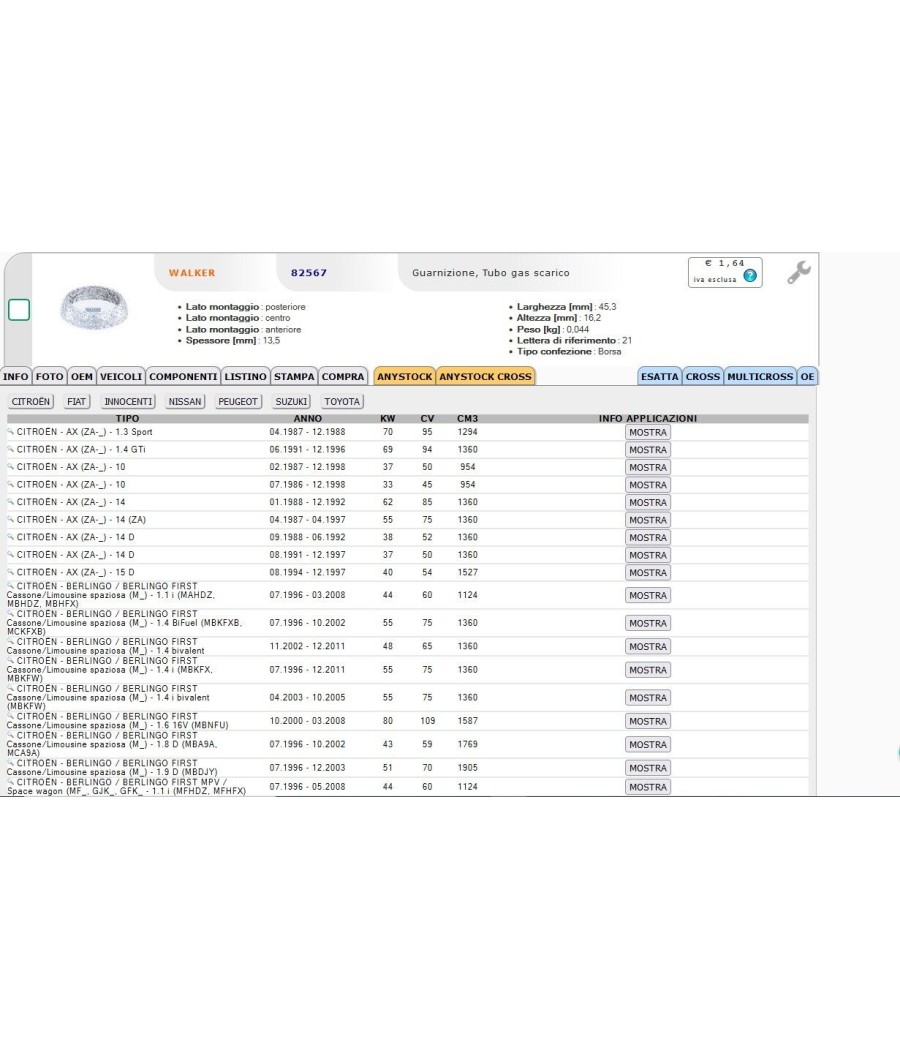Viewport: 900px width, 1050px height.
Task: Filter vehicles by INNOCENTI brand
Action: coord(129,402)
